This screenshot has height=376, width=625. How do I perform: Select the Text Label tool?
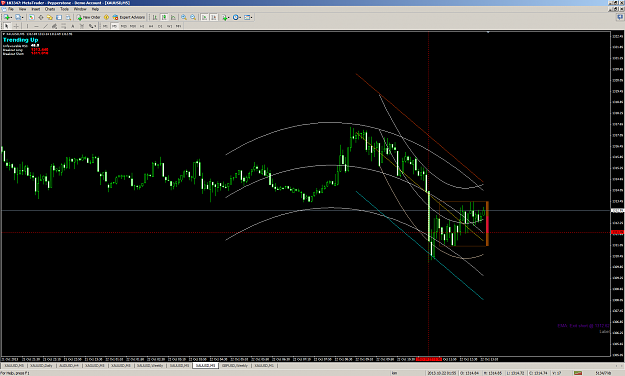click(x=82, y=26)
